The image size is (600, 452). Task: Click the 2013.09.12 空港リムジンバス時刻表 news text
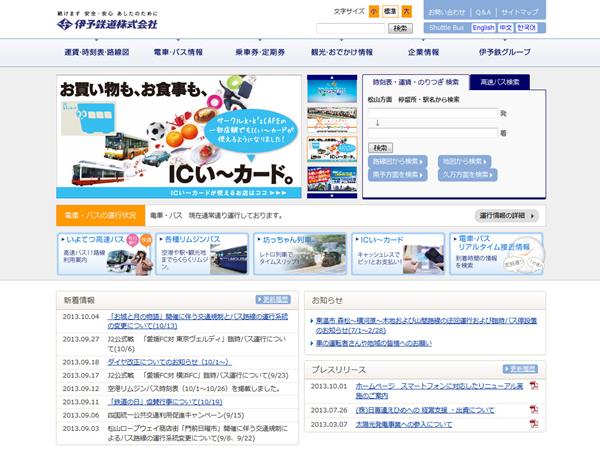coord(193,388)
